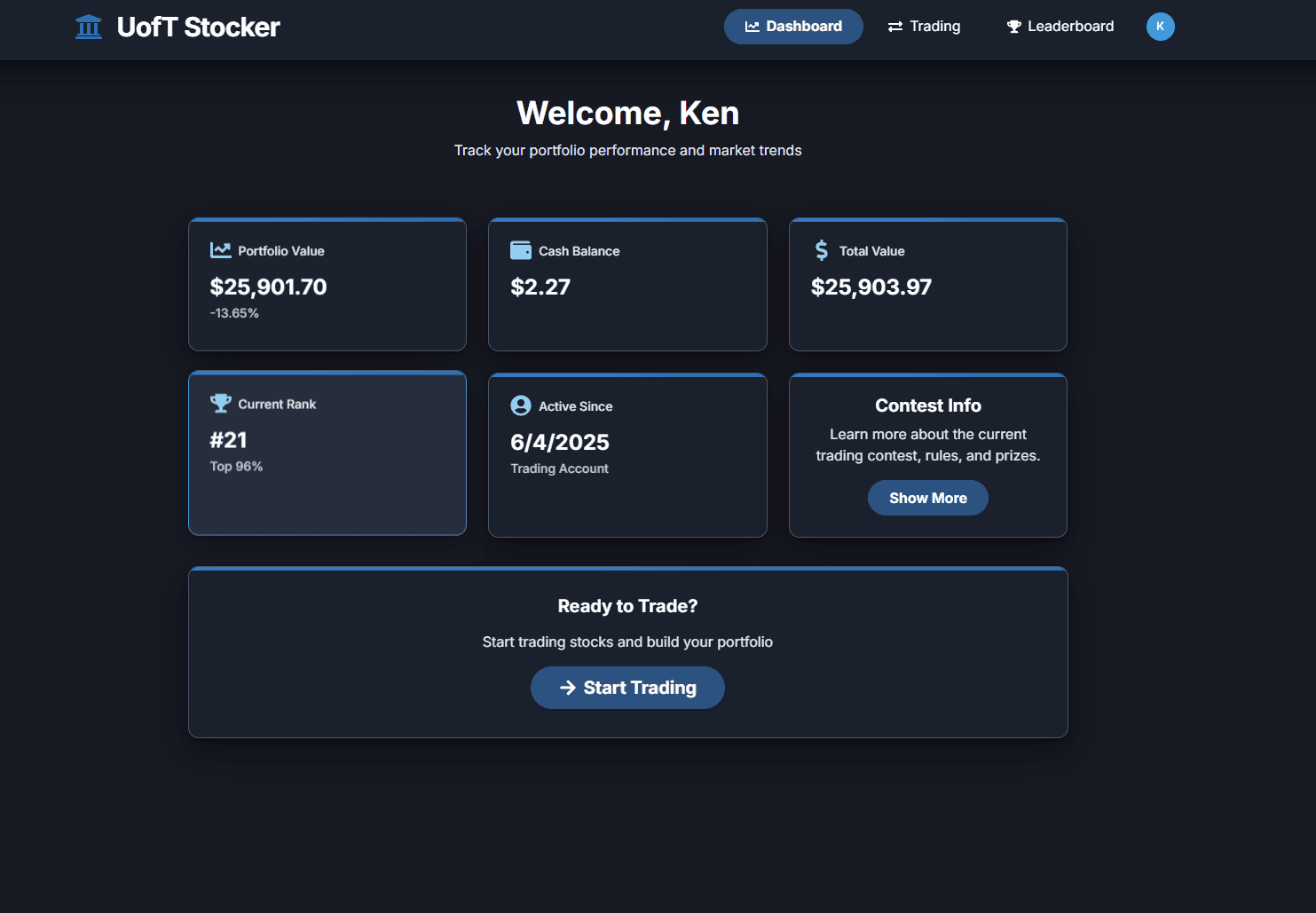Click the arrow icon in Start Trading button

point(568,688)
